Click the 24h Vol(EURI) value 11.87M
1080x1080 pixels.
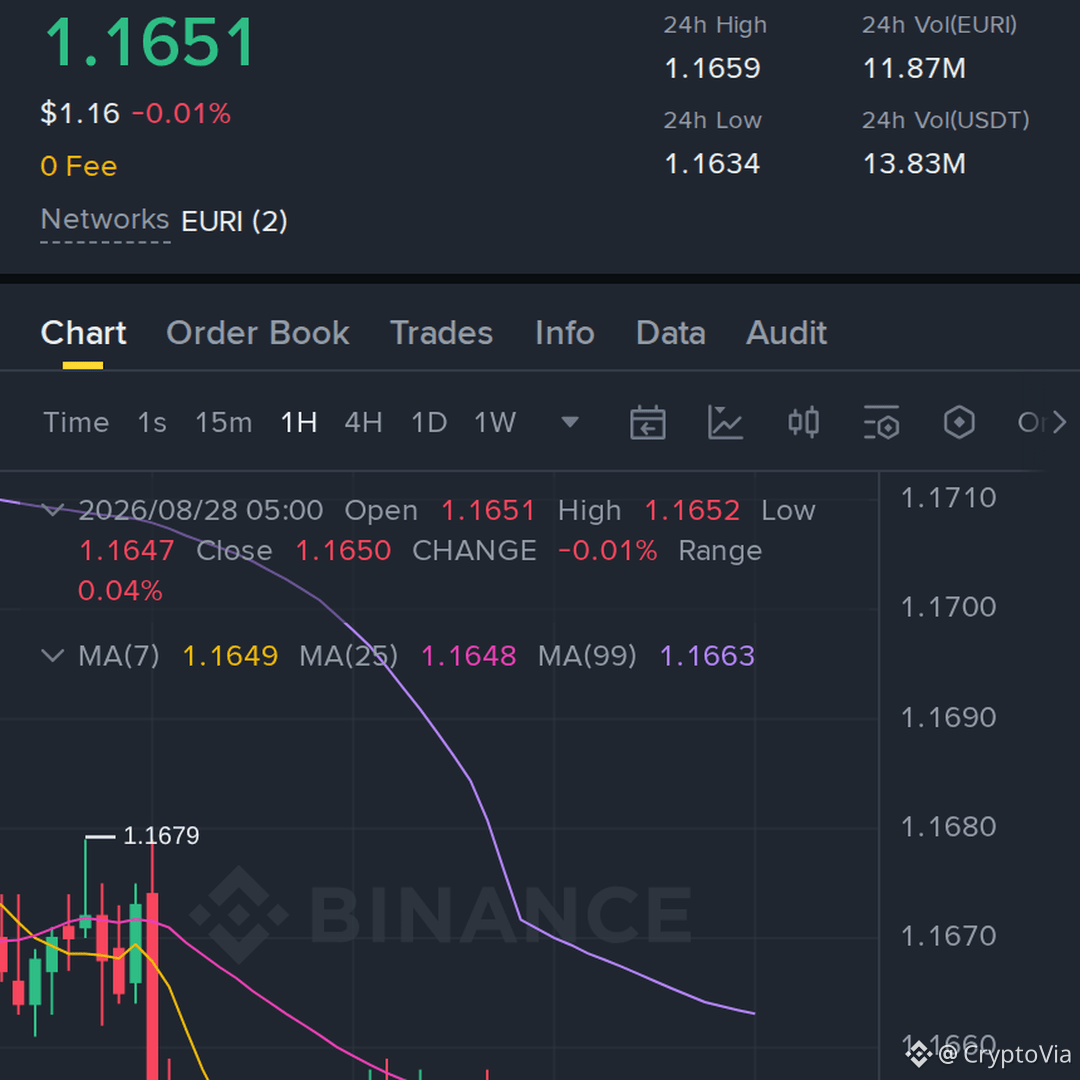point(914,68)
